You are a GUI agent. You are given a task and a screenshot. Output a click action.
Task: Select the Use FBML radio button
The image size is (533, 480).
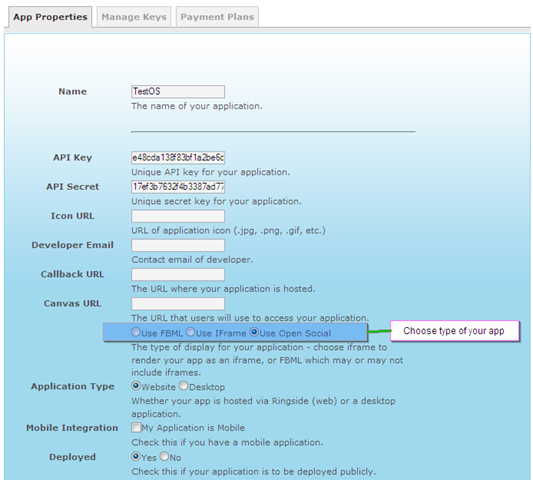136,332
